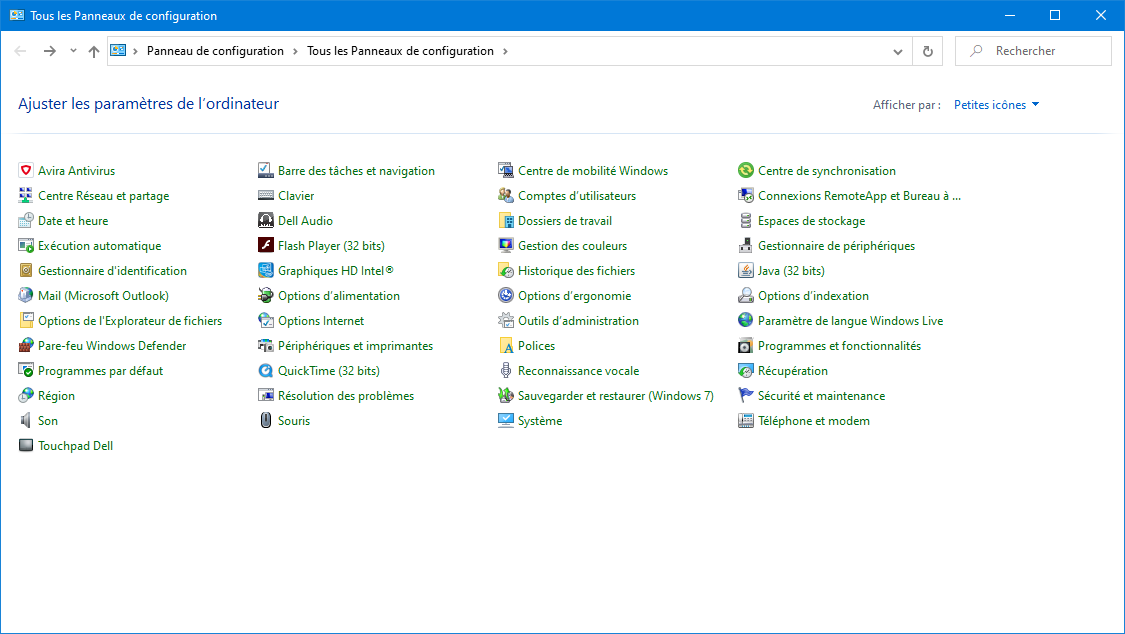Open the Mail (Microsoft Outlook) icon
The width and height of the screenshot is (1125, 634).
click(x=26, y=295)
